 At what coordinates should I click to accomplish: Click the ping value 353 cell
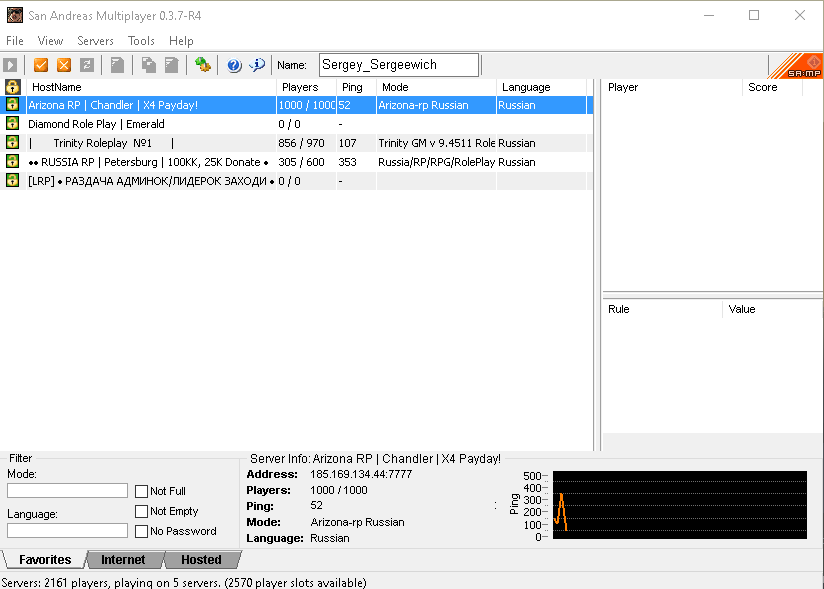click(x=356, y=162)
